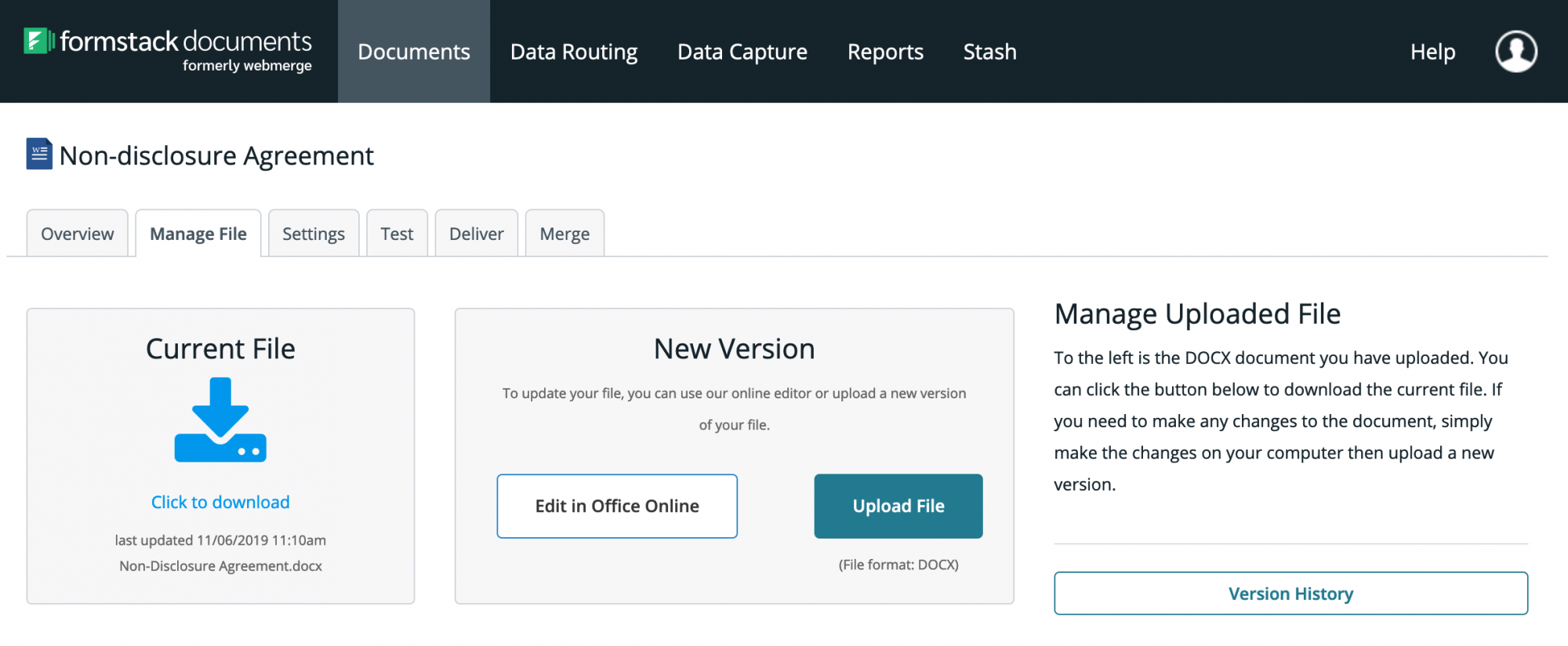Image resolution: width=1568 pixels, height=646 pixels.
Task: Click Help in the top navigation
Action: coord(1432,52)
